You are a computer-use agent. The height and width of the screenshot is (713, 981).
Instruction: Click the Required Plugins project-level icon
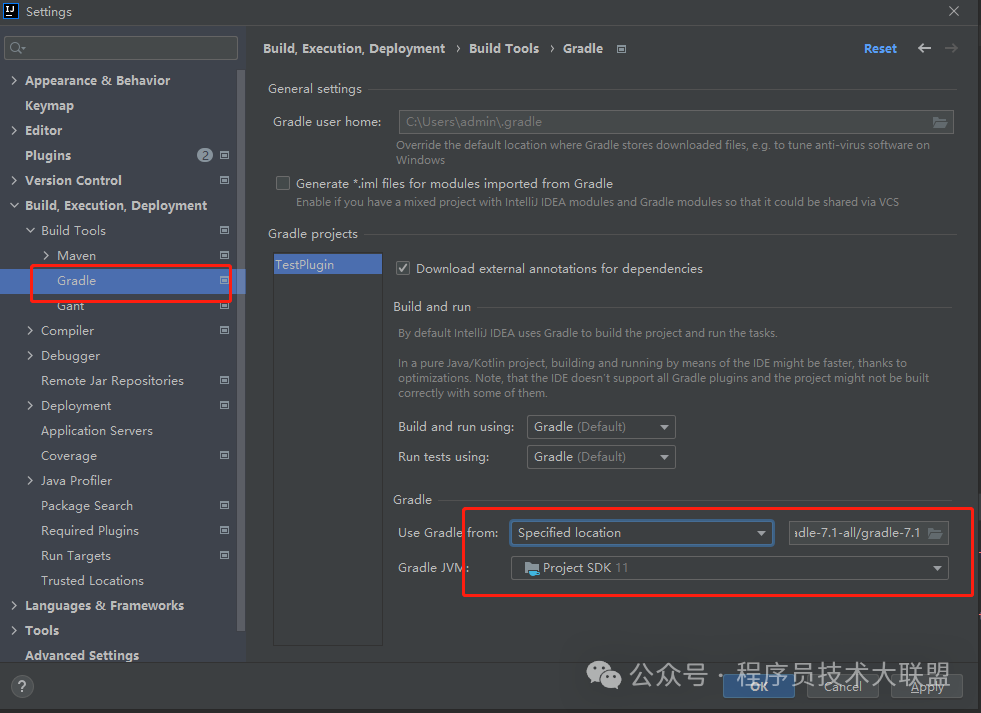pyautogui.click(x=225, y=530)
